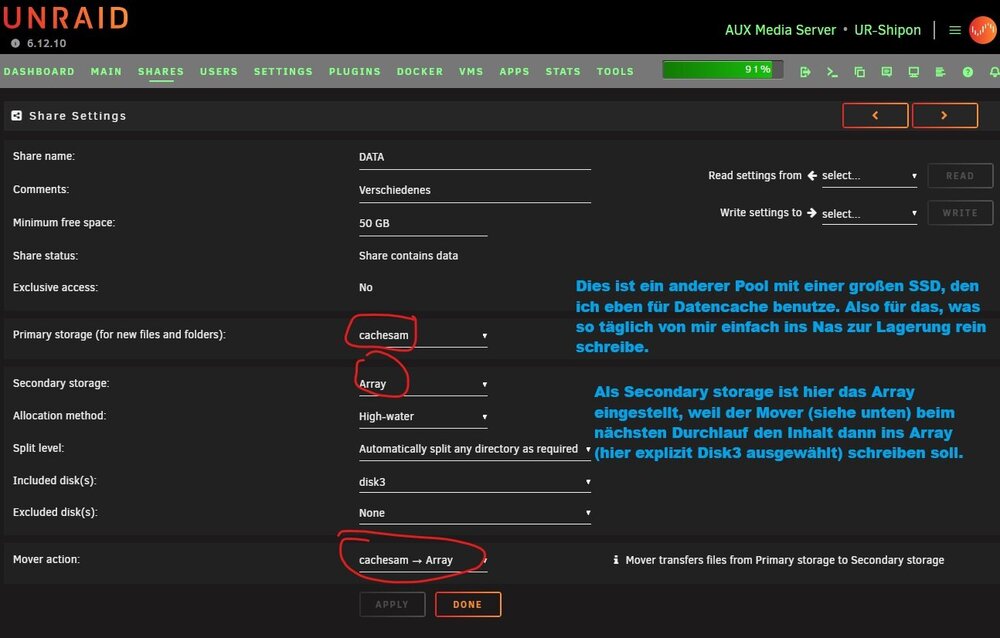1000x638 pixels.
Task: Open the VMS tab
Action: coord(471,71)
